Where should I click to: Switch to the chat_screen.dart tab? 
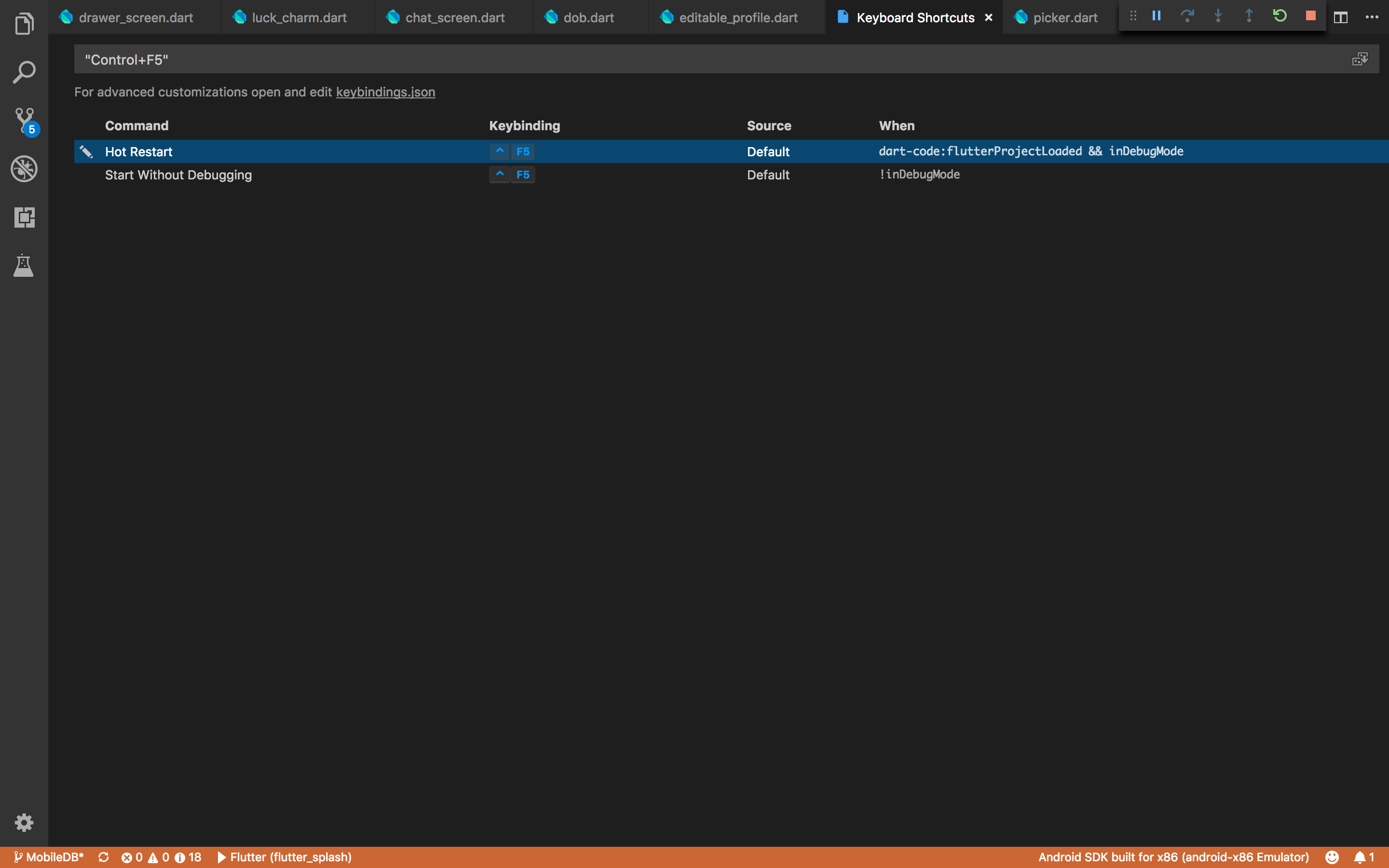(x=455, y=17)
